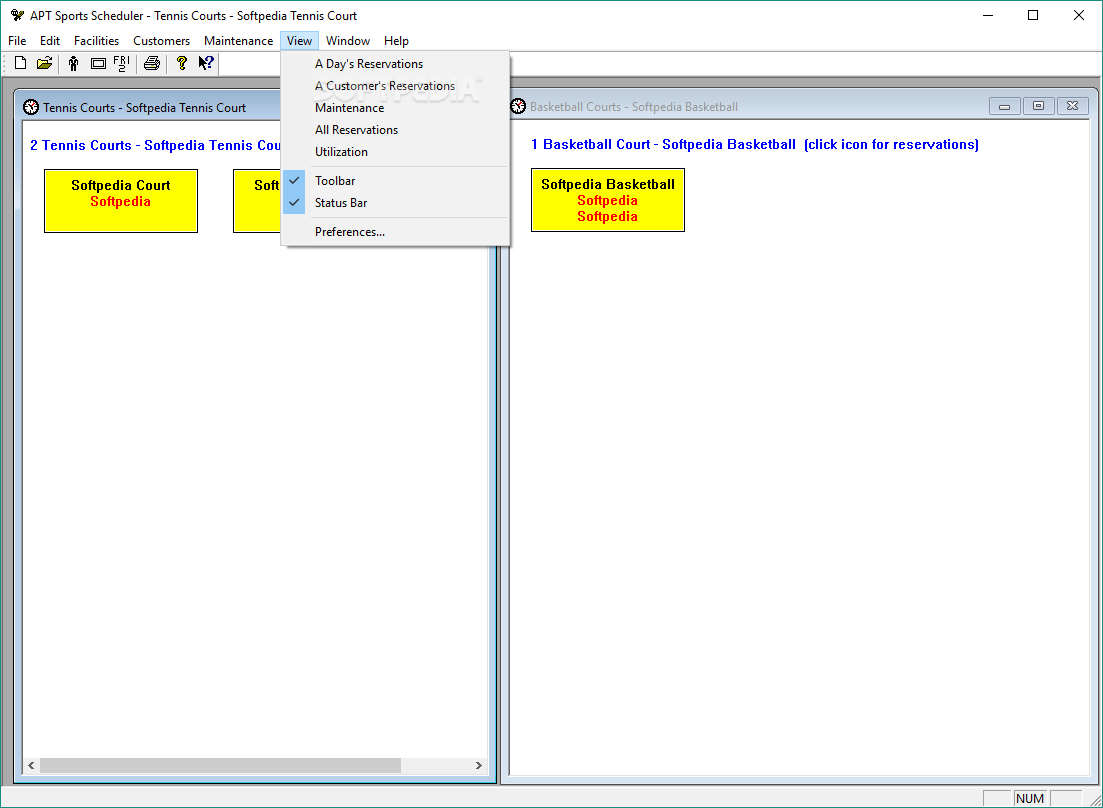
Task: Open the Edit menu
Action: coord(50,41)
